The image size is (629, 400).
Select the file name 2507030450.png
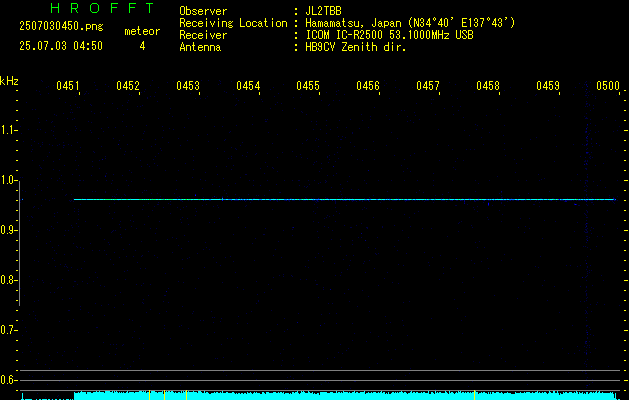61,26
